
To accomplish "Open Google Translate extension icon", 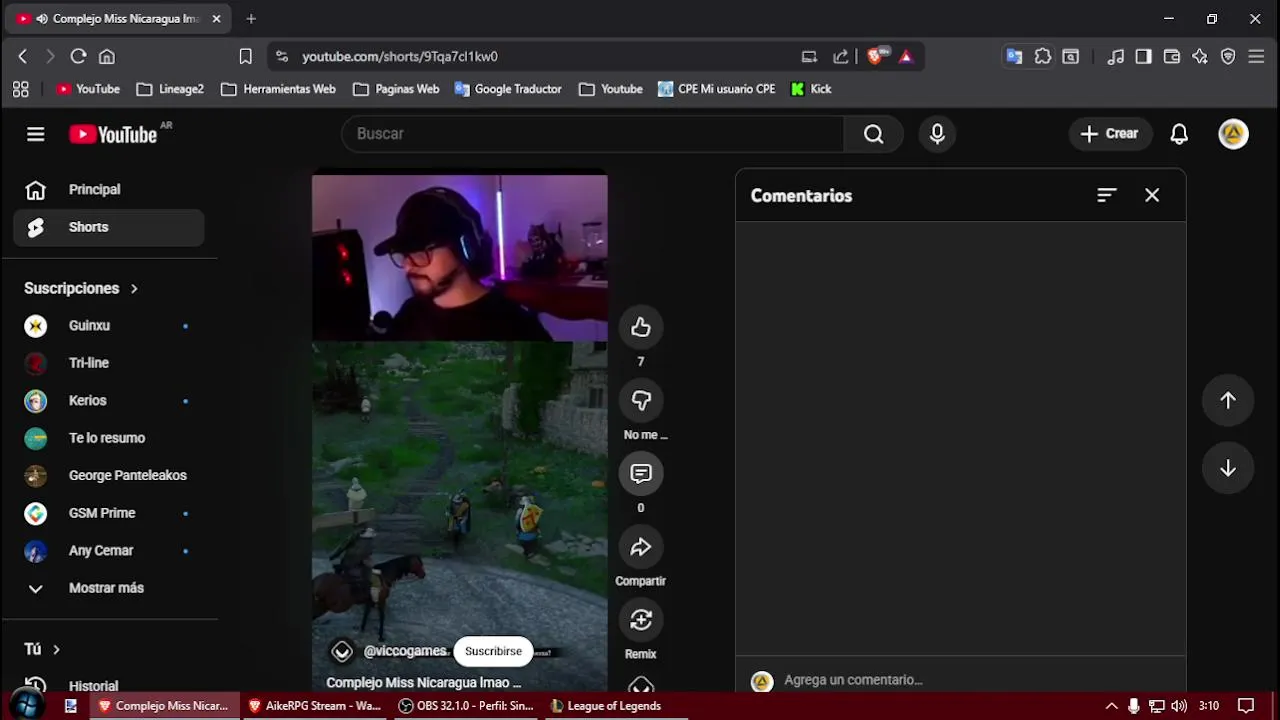I will coord(1014,57).
